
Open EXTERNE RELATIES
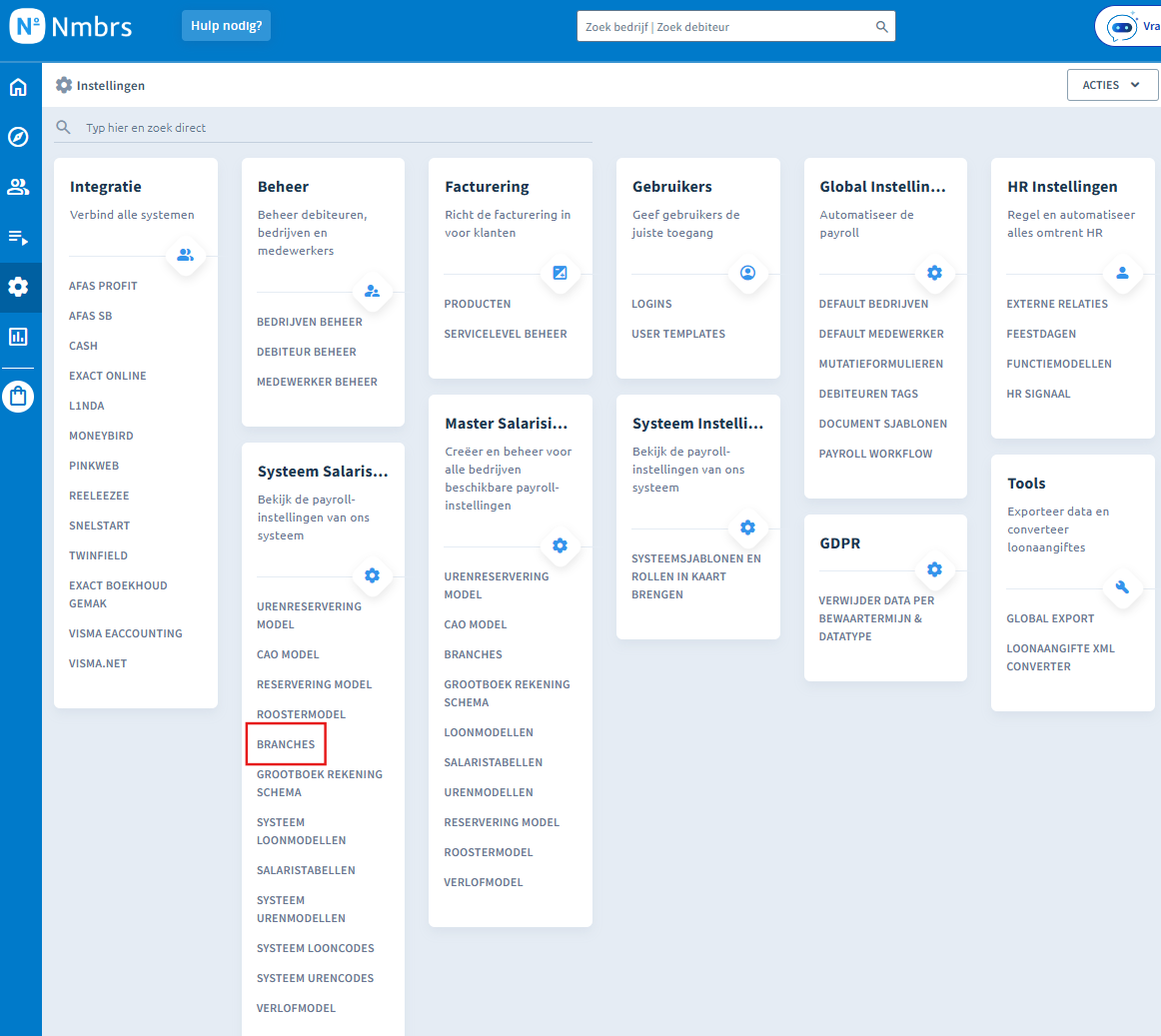(1057, 304)
